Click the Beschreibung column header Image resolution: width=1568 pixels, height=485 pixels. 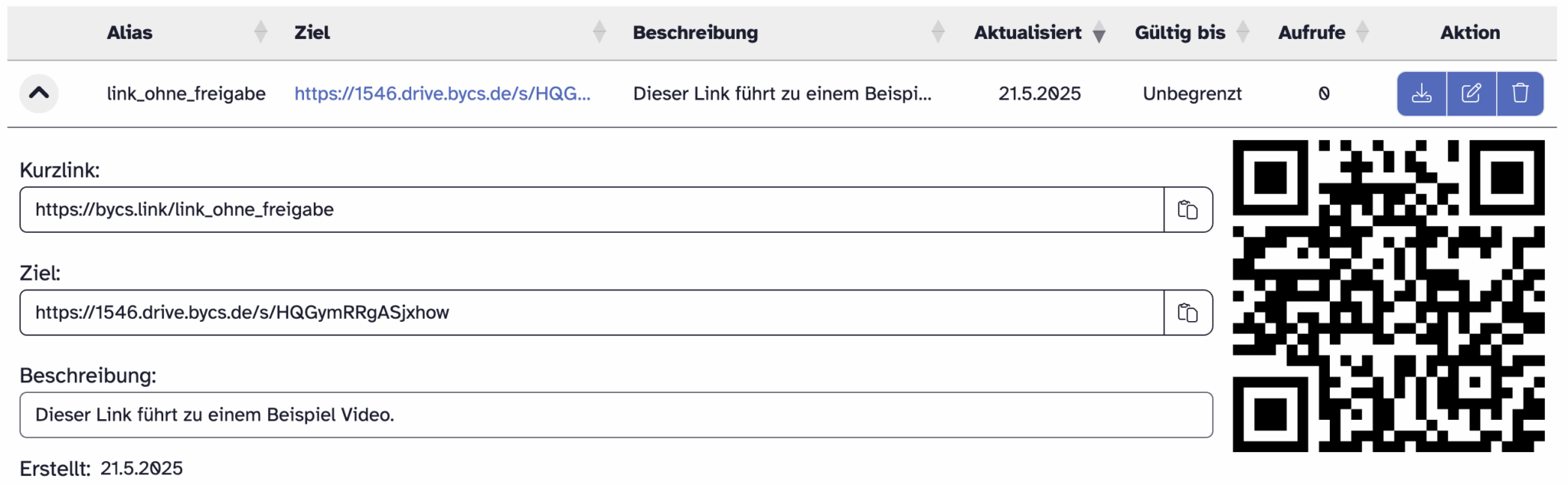tap(695, 32)
